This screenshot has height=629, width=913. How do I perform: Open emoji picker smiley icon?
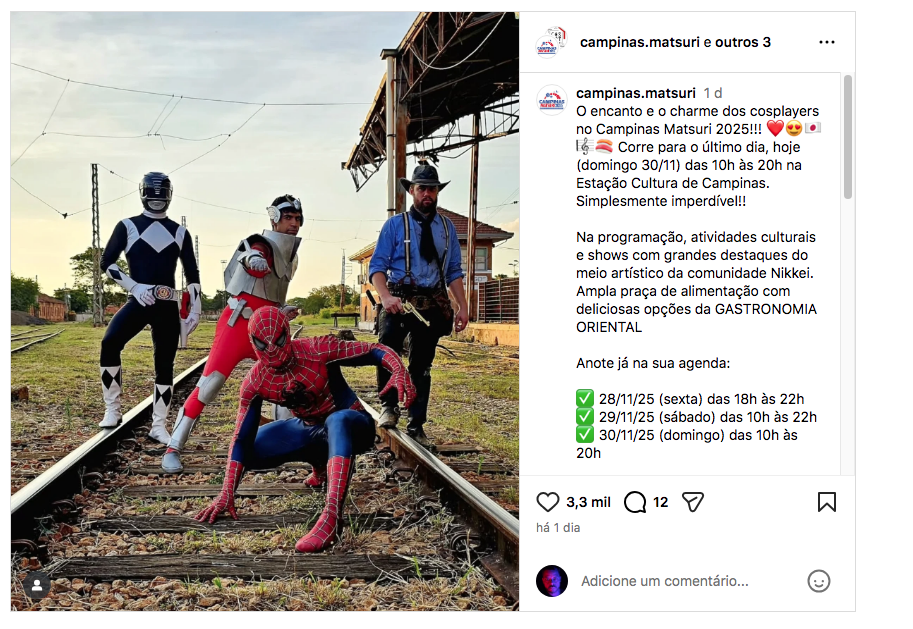point(819,581)
